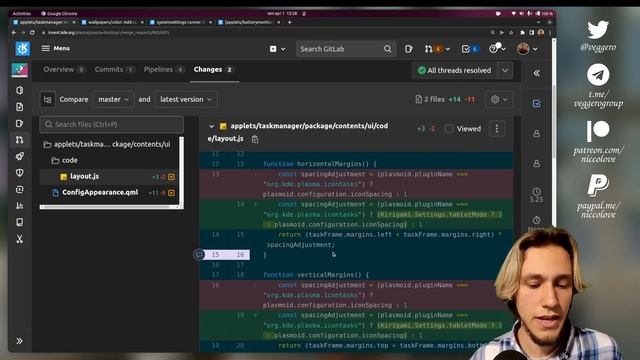
Task: Open Analytics chart in left sidebar
Action: [x=20, y=206]
